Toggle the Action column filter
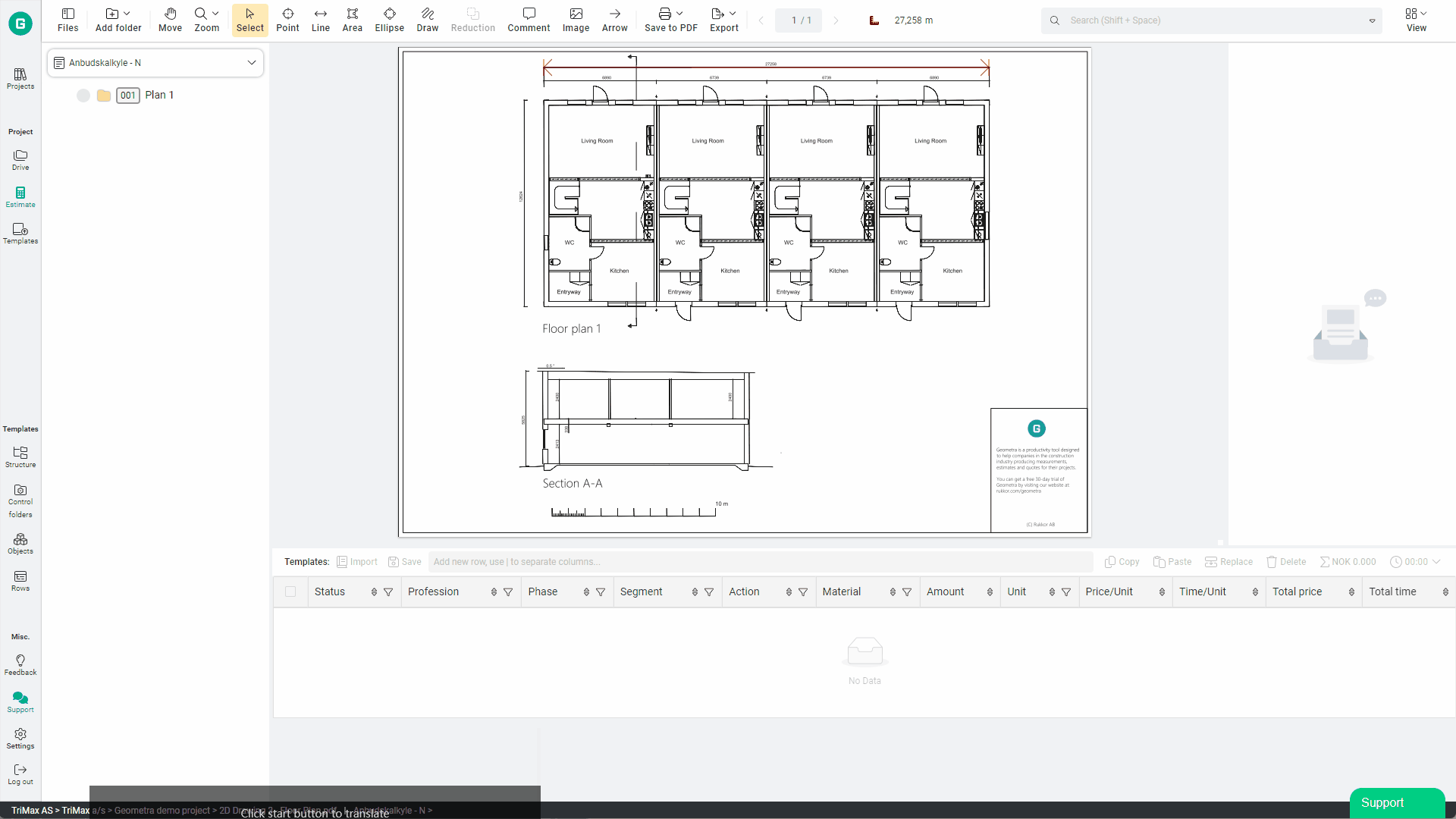 [803, 592]
